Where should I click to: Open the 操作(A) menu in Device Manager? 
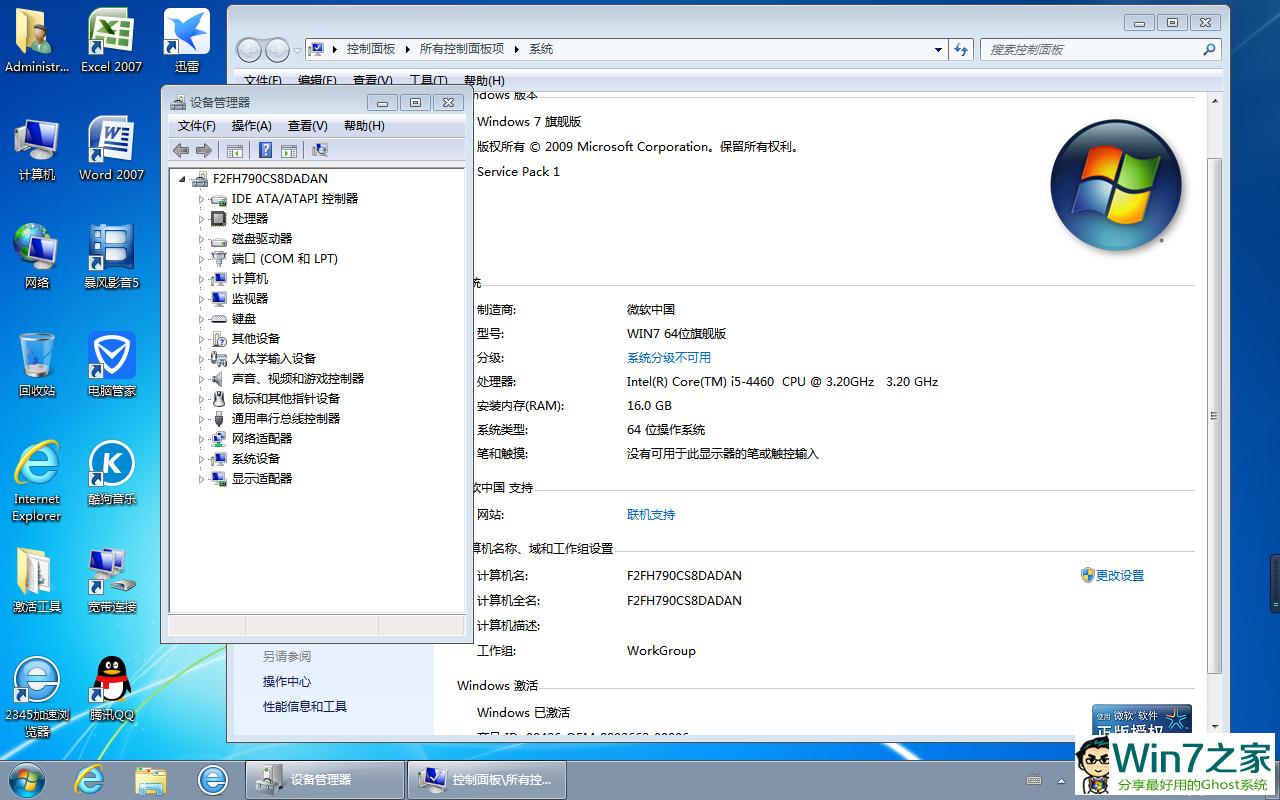pyautogui.click(x=251, y=126)
